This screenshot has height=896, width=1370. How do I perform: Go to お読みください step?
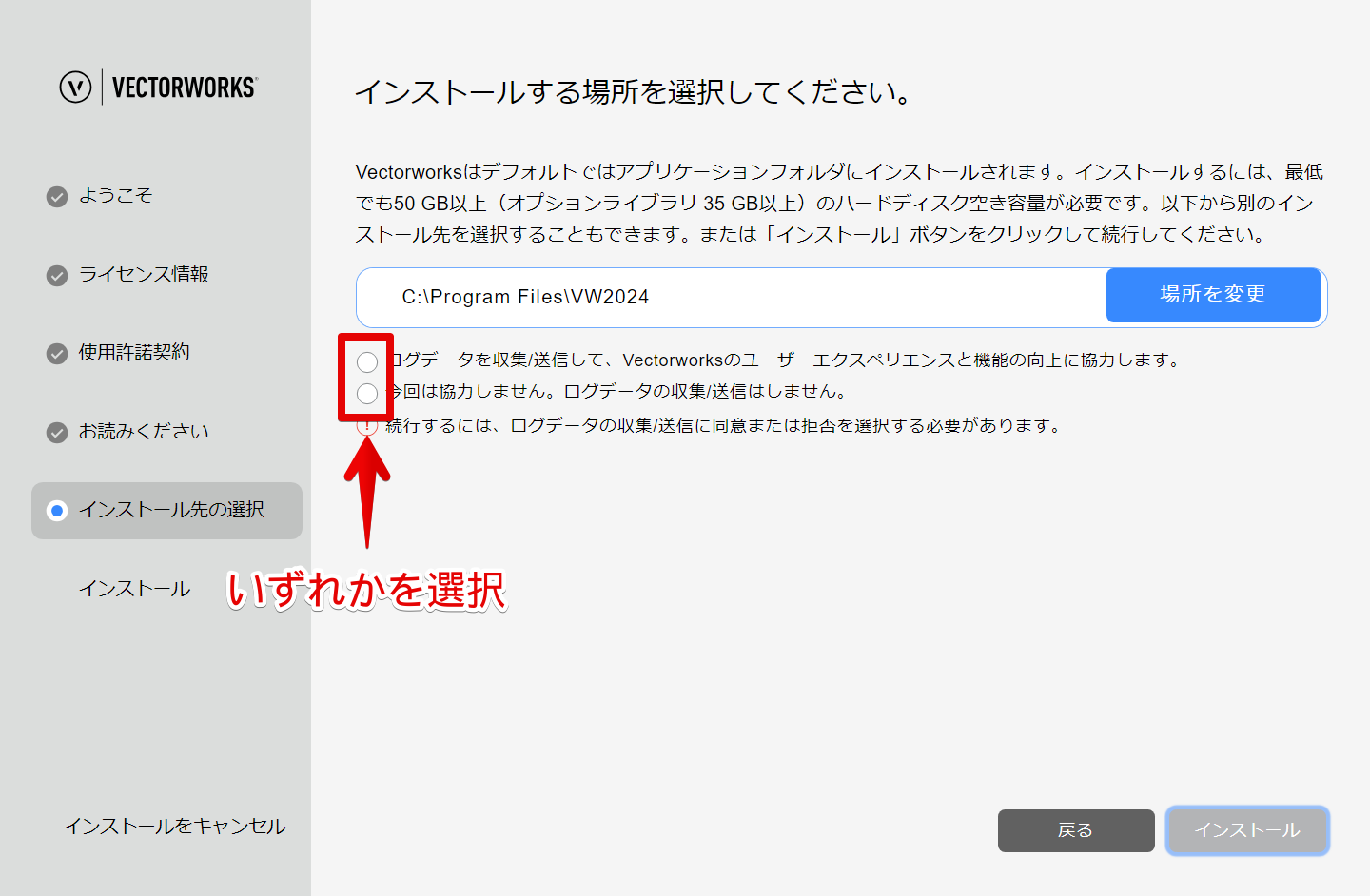tap(144, 431)
